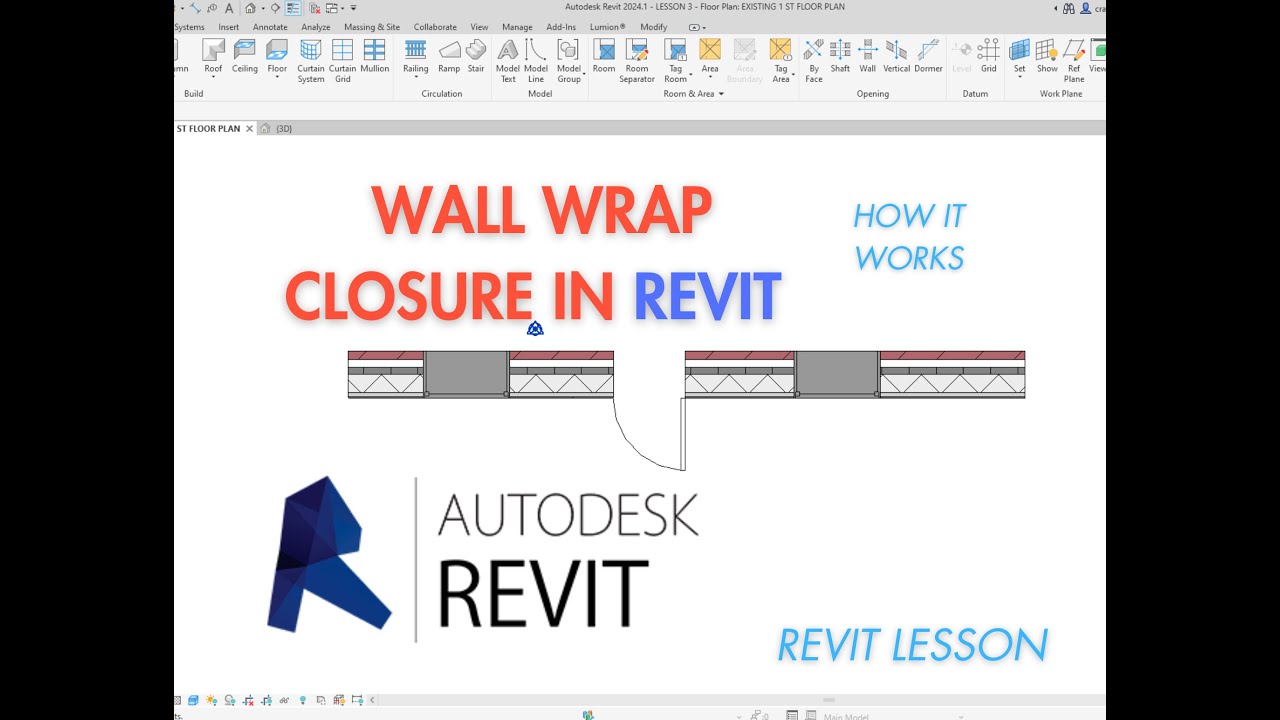Image resolution: width=1280 pixels, height=720 pixels.
Task: Close the ST FLOOR PLAN view tab
Action: [x=249, y=128]
